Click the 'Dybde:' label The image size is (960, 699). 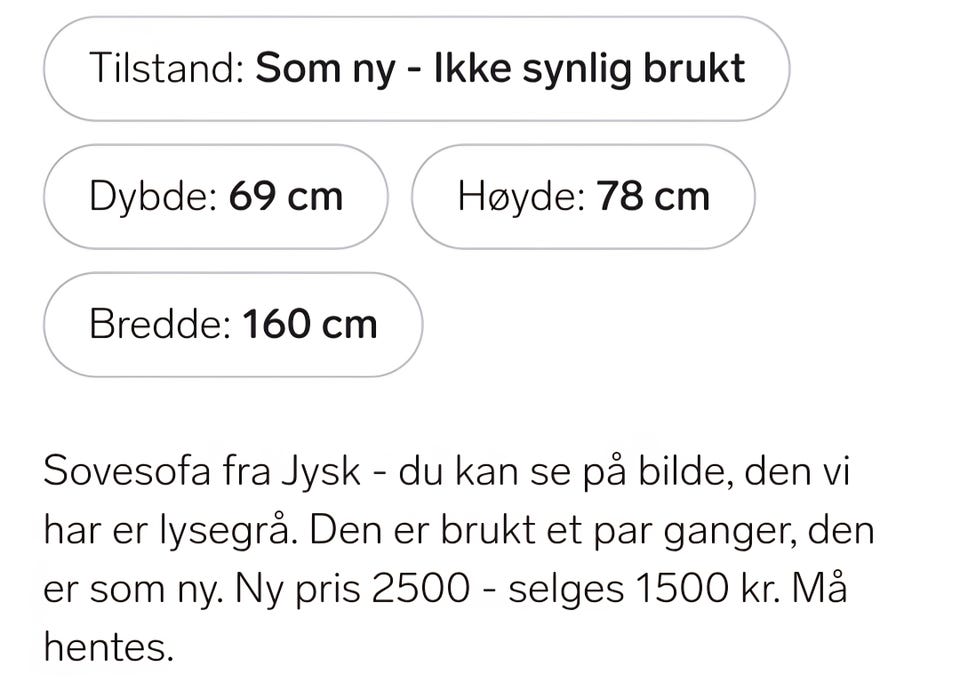pyautogui.click(x=154, y=197)
